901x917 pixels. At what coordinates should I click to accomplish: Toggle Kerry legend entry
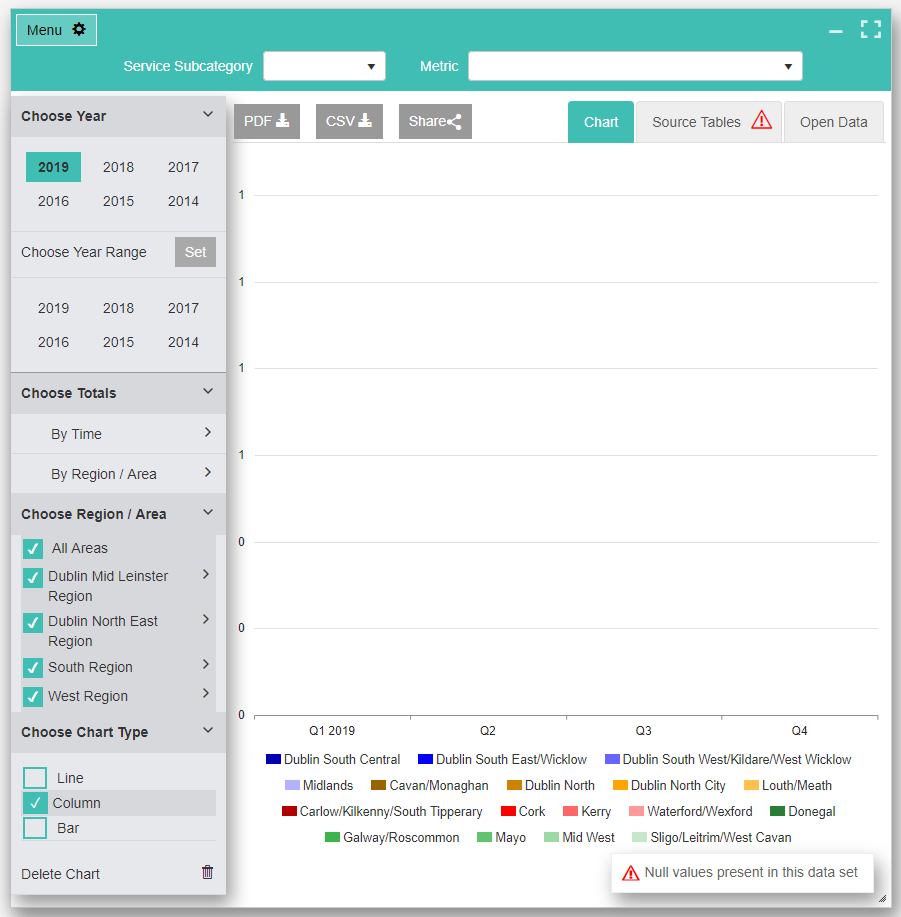[586, 811]
